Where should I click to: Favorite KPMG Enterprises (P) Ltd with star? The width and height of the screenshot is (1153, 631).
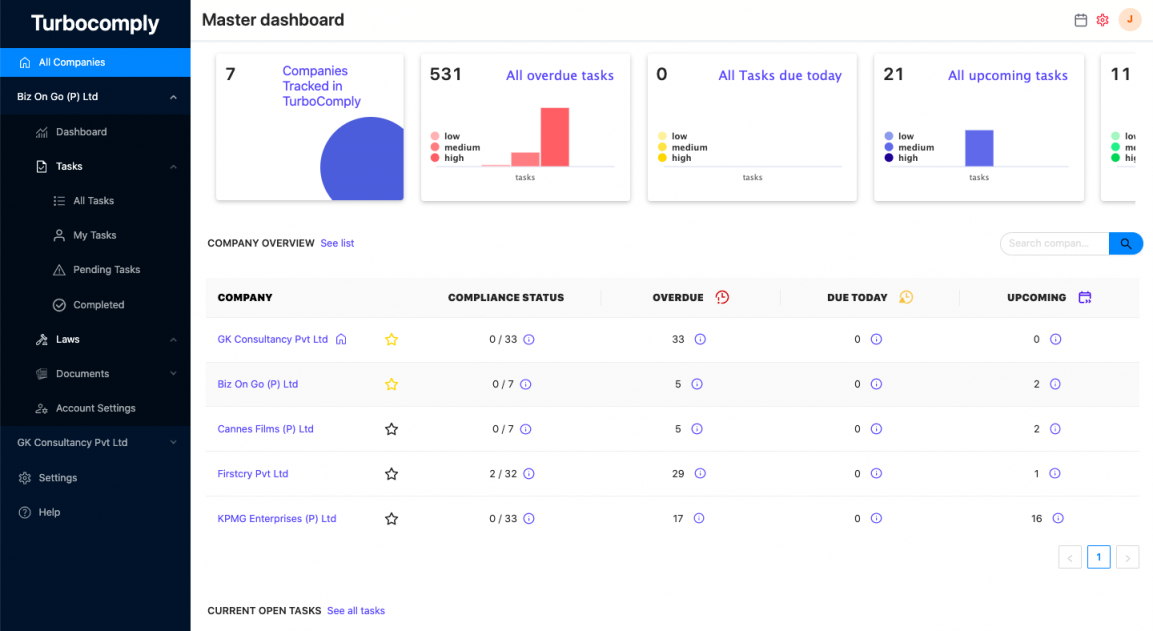[391, 518]
